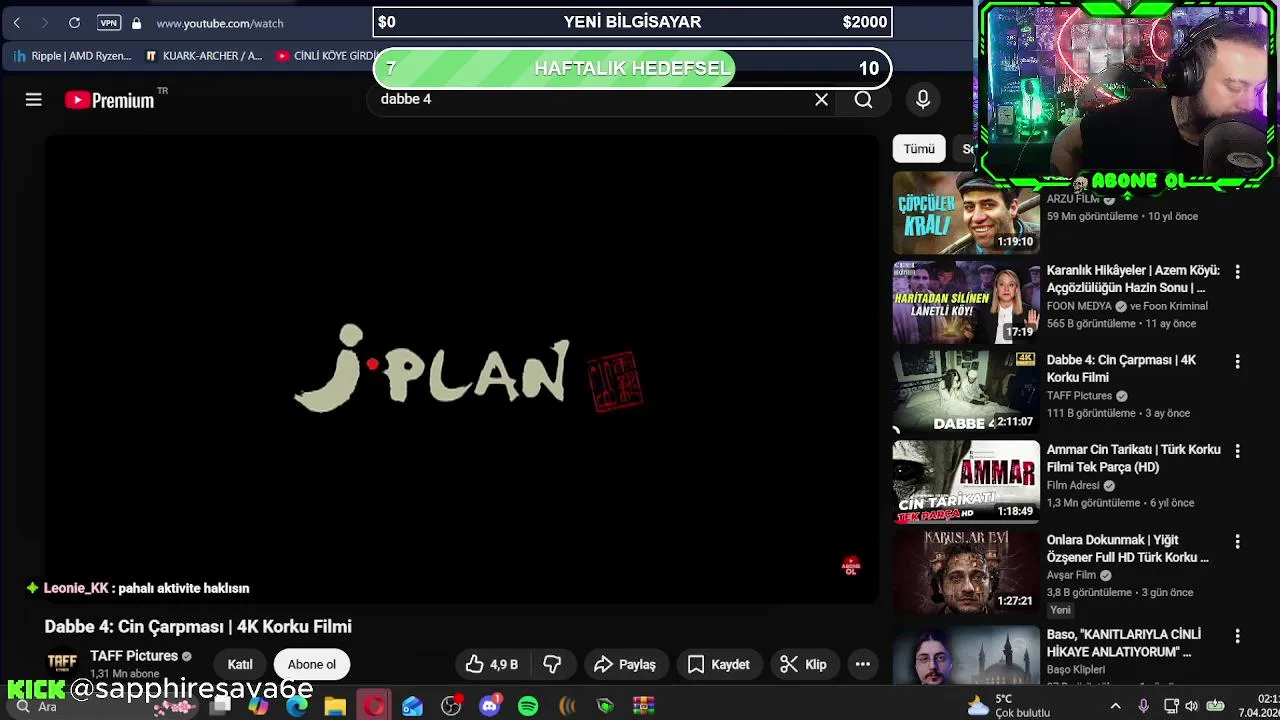Open File Explorer from the taskbar
Screen dimensions: 1280x720
point(335,707)
